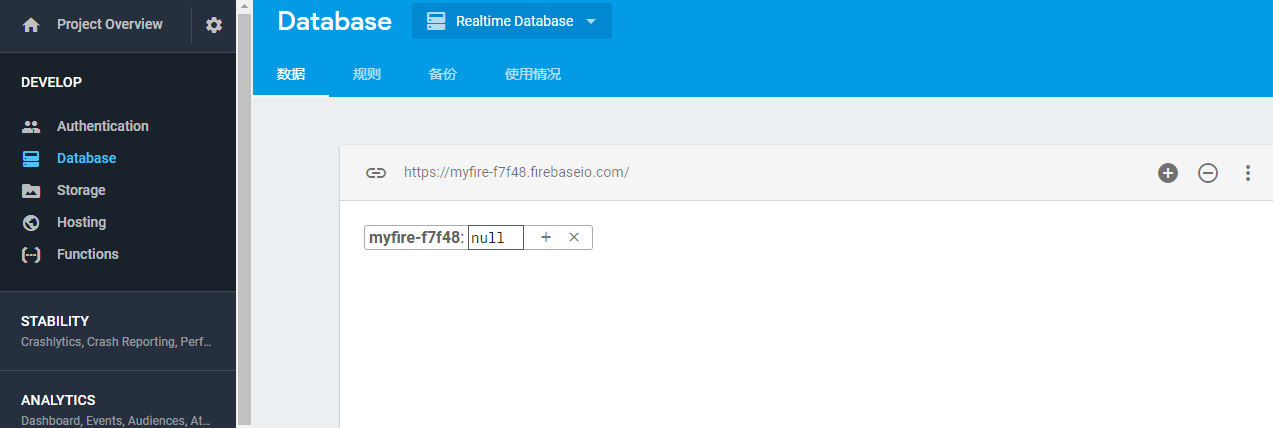1273x428 pixels.
Task: Click the Database page heading
Action: [x=334, y=21]
